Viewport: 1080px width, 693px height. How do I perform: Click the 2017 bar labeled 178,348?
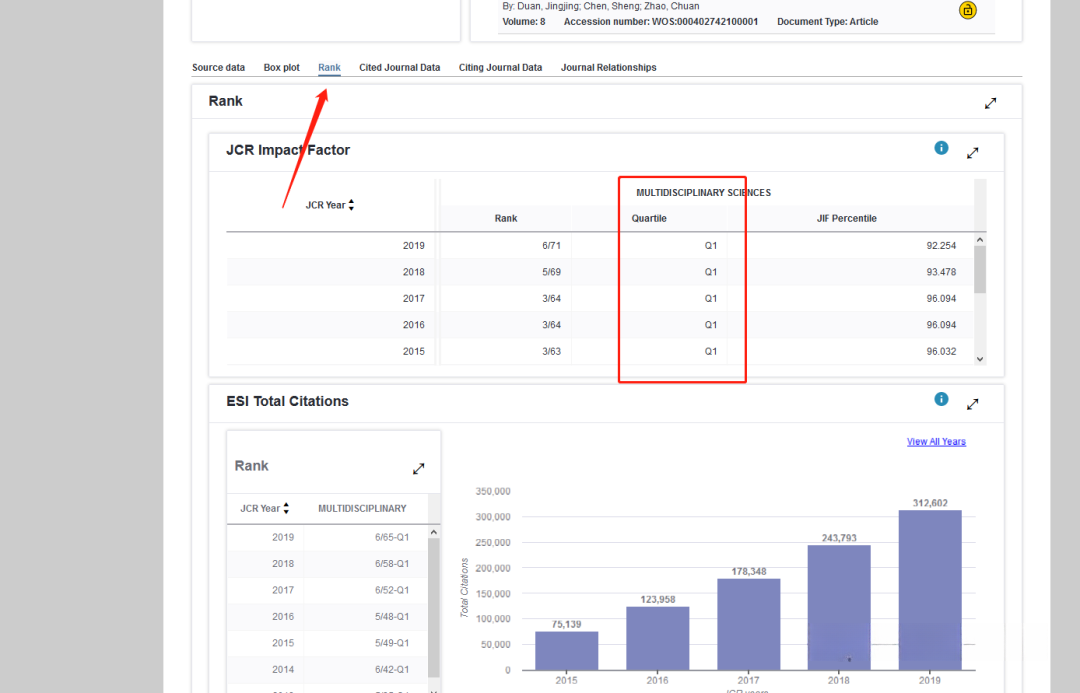tap(749, 624)
